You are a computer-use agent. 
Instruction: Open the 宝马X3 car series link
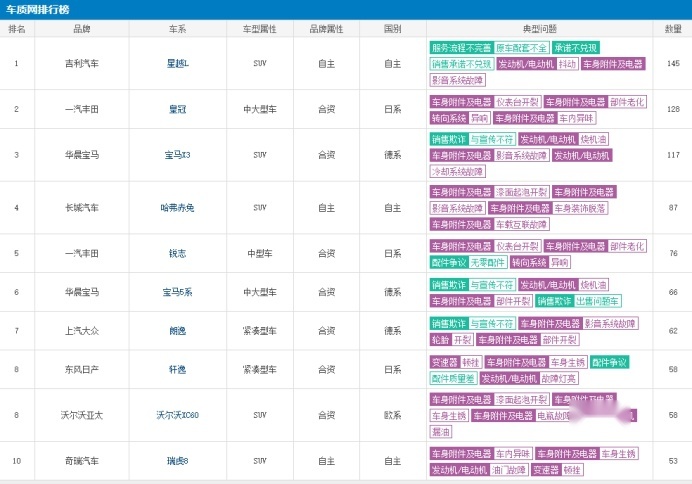(x=177, y=155)
